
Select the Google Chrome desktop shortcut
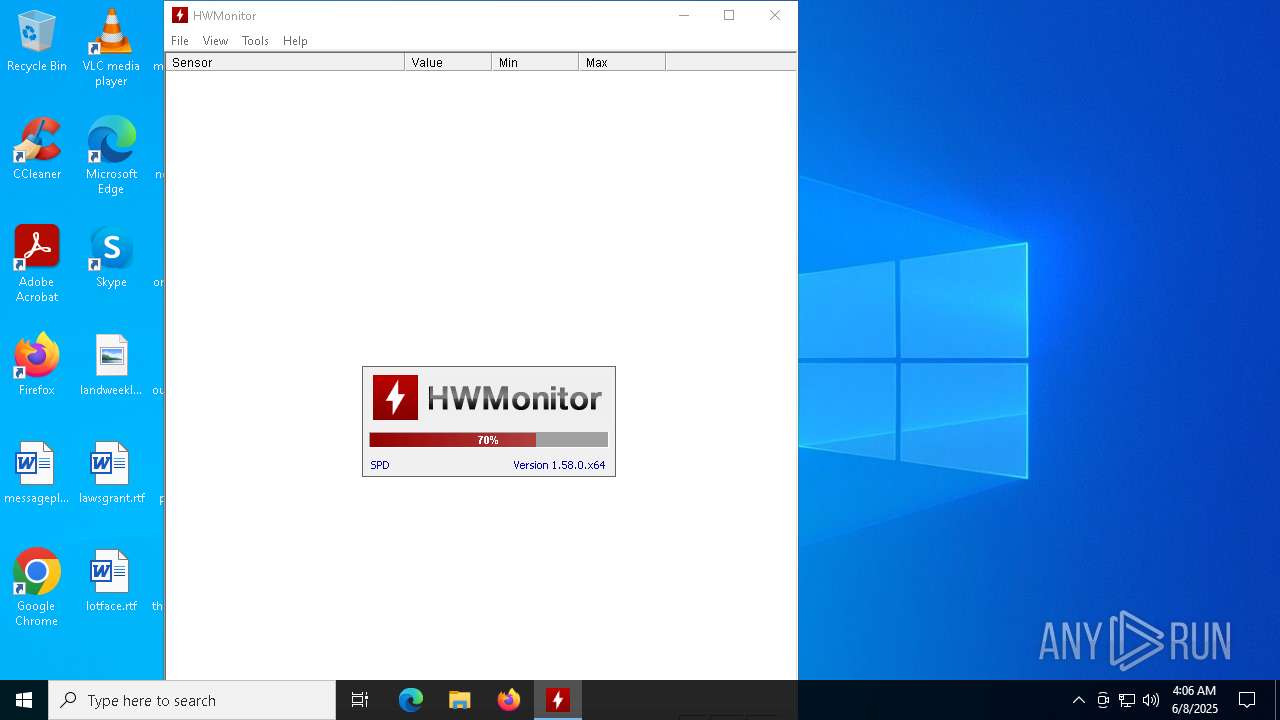(37, 588)
